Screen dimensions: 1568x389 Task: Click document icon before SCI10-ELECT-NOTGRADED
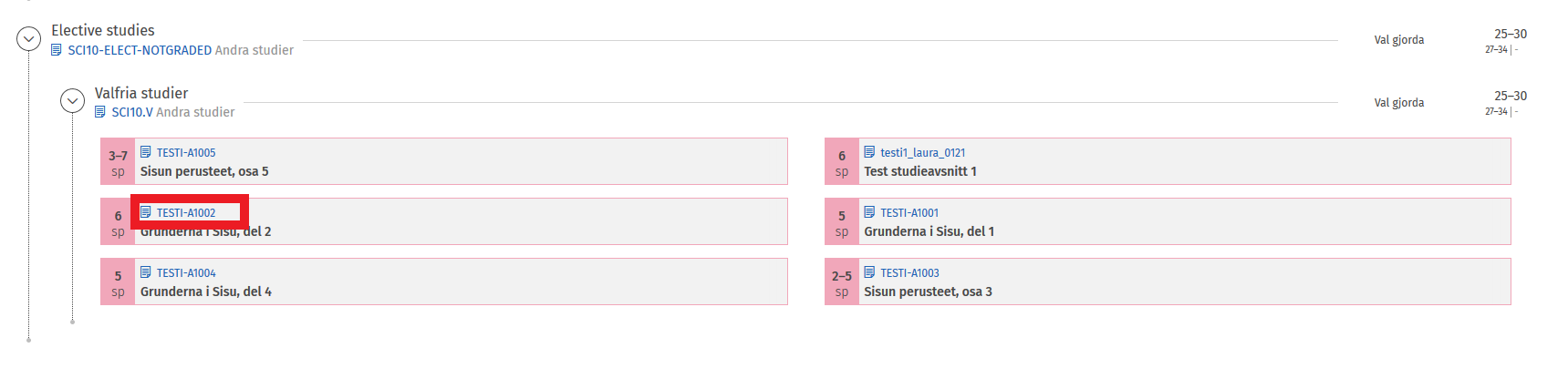[x=57, y=50]
